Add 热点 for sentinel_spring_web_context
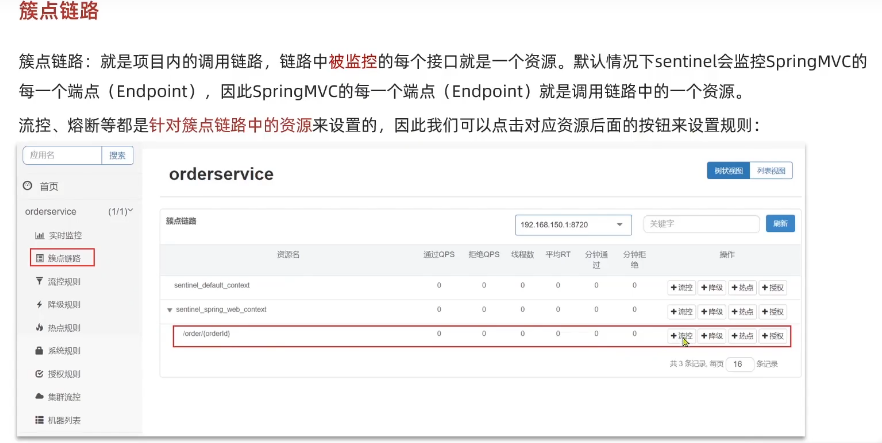The image size is (882, 443). [742, 311]
